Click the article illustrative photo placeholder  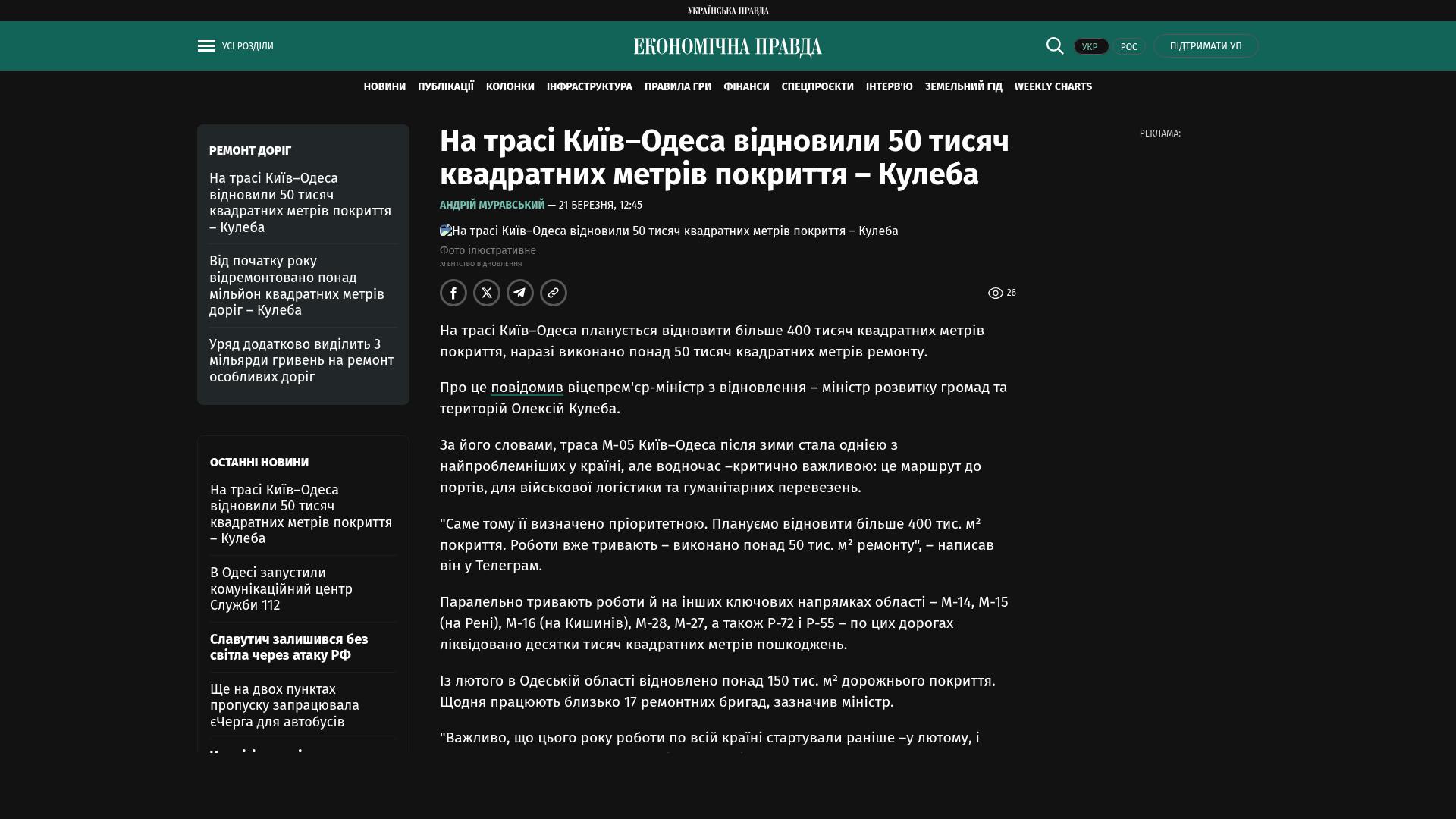pos(668,231)
